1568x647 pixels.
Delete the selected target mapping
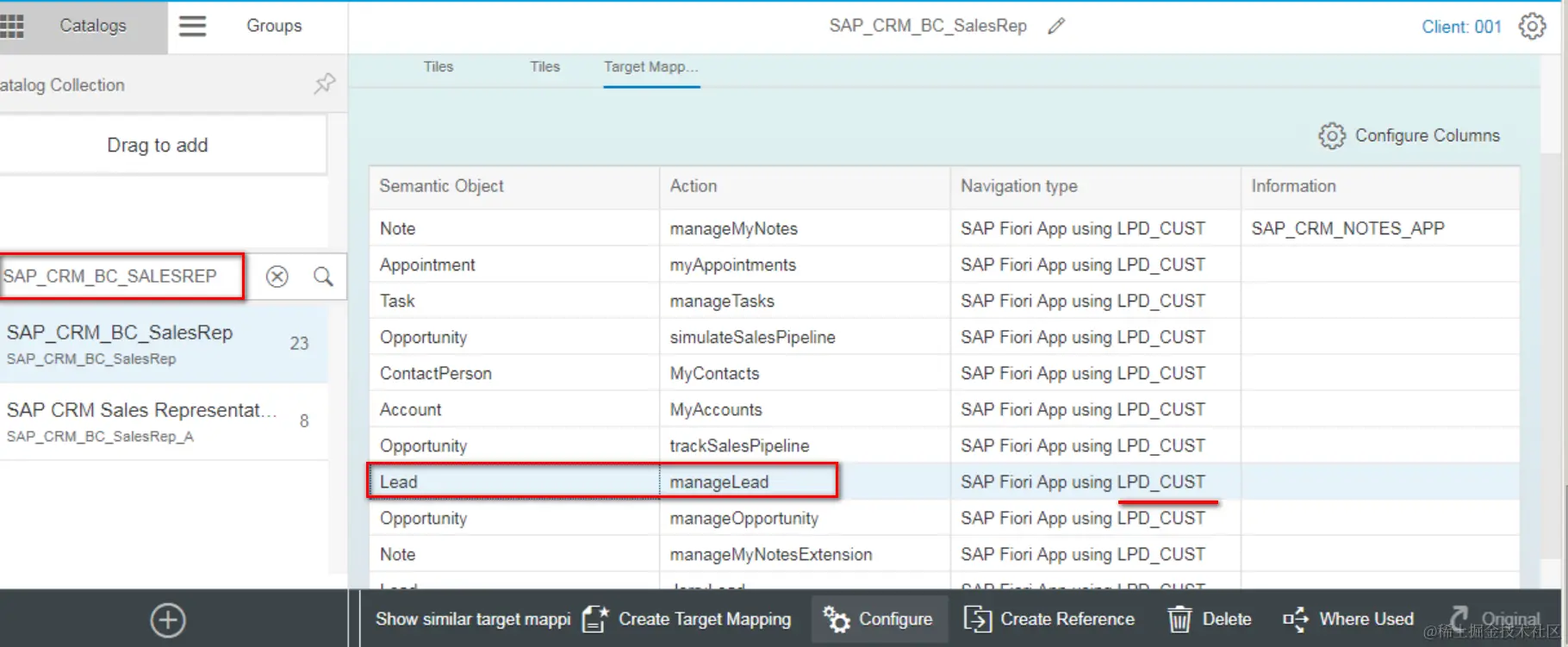tap(1210, 619)
